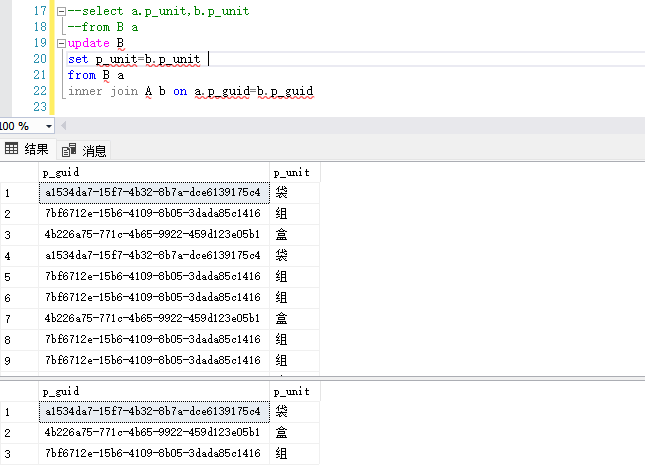
Task: Select row 4 guid cell in upper grid
Action: 154,255
